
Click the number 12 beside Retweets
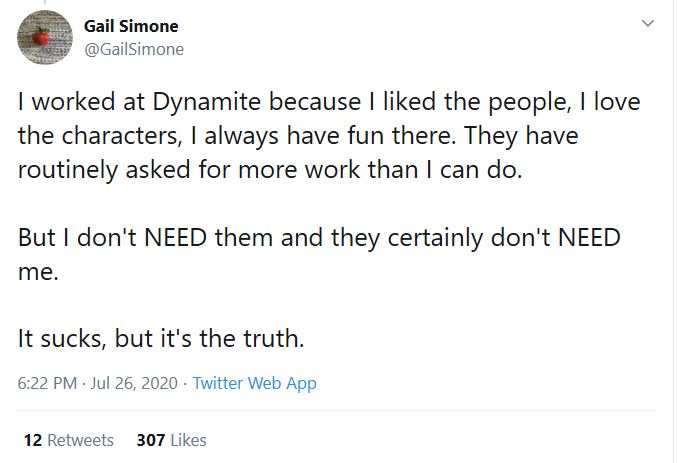pos(31,440)
